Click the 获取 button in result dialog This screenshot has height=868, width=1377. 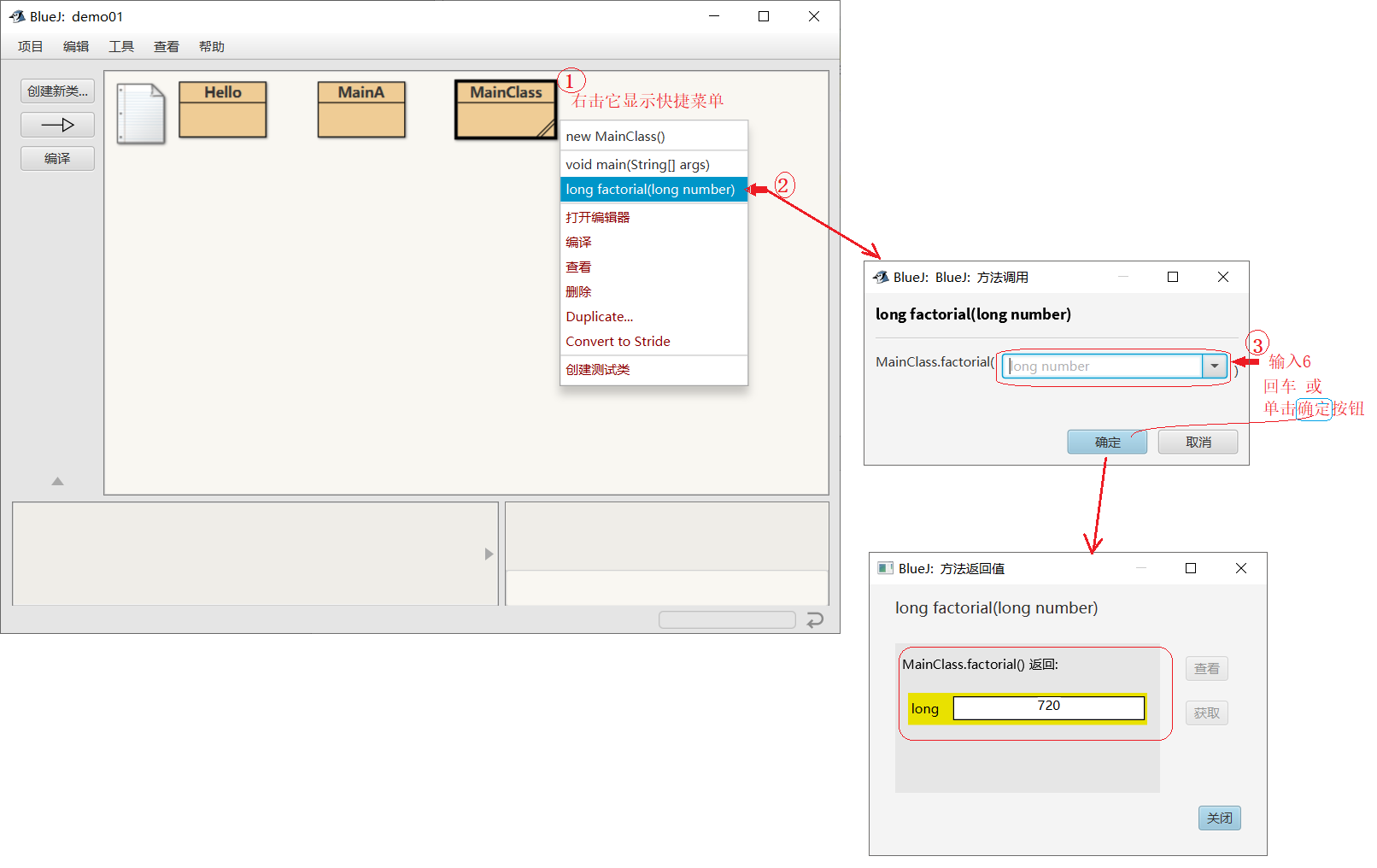point(1206,713)
